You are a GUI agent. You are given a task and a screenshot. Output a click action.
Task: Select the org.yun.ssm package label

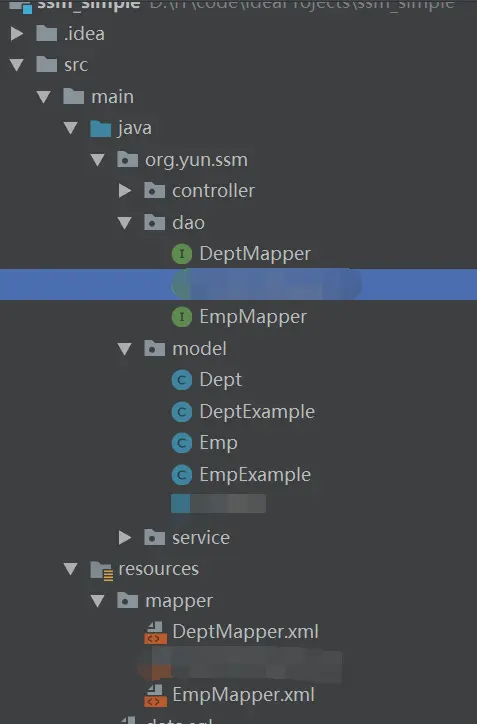coord(196,160)
